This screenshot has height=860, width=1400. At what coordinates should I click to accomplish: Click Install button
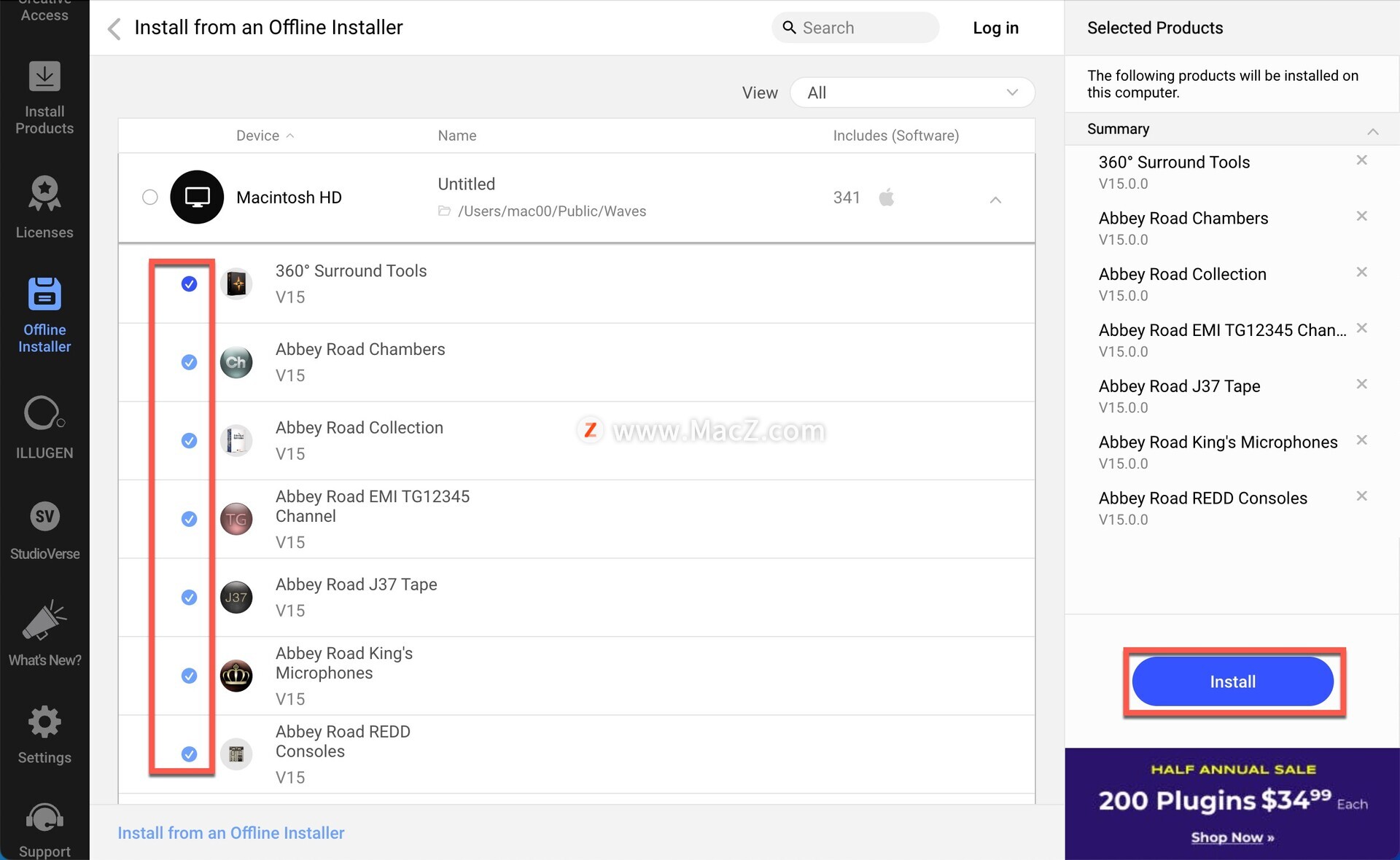coord(1232,681)
